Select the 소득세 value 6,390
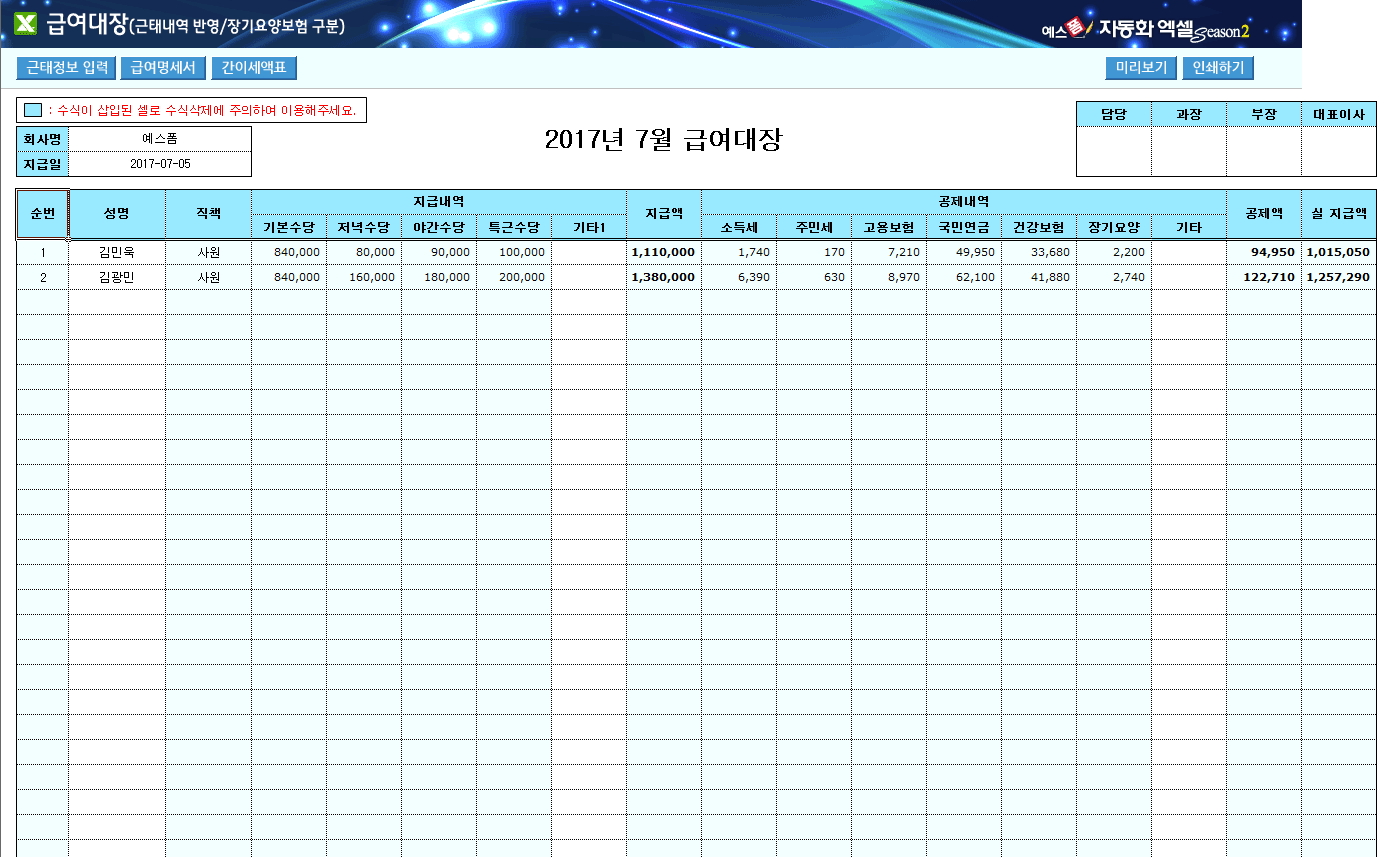 739,277
